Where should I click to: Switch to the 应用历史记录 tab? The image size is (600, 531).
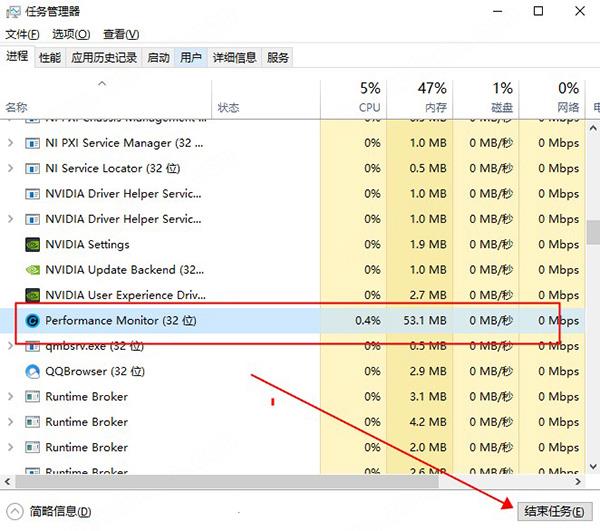[x=104, y=58]
